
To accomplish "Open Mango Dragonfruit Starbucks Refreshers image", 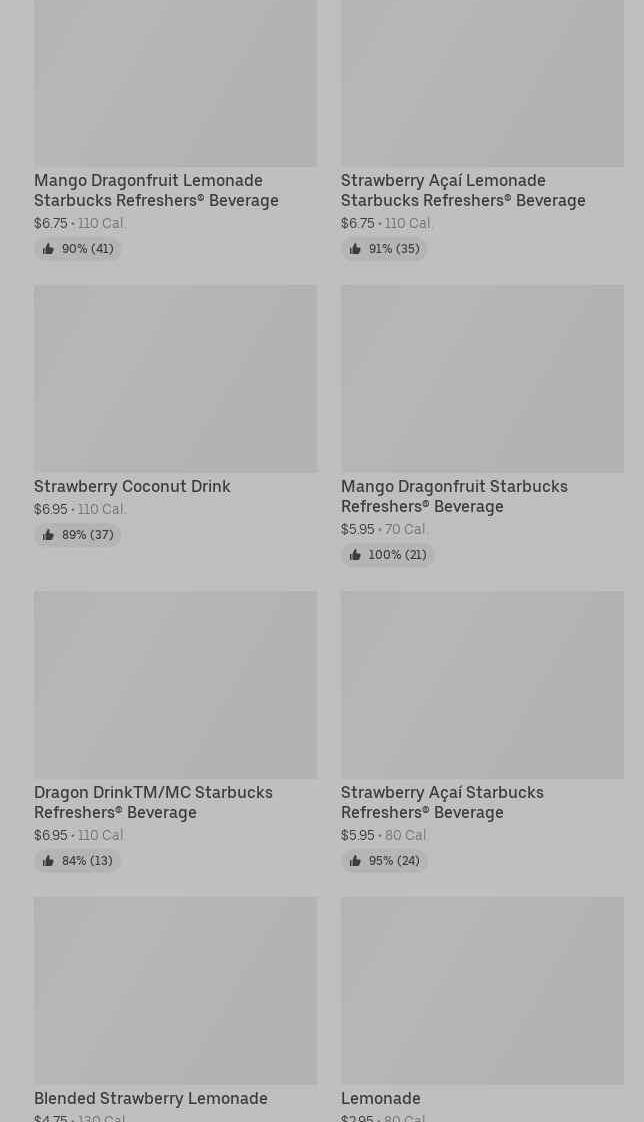I will pyautogui.click(x=482, y=378).
